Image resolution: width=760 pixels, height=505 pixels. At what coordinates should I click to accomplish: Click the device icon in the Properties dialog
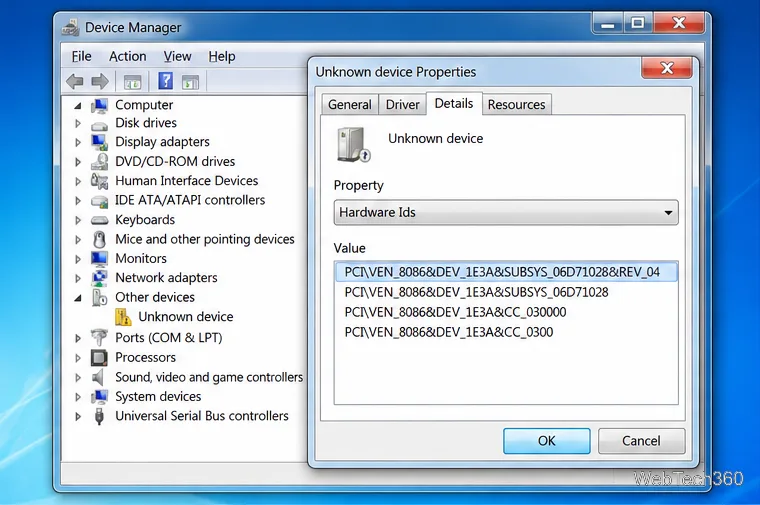(x=353, y=144)
